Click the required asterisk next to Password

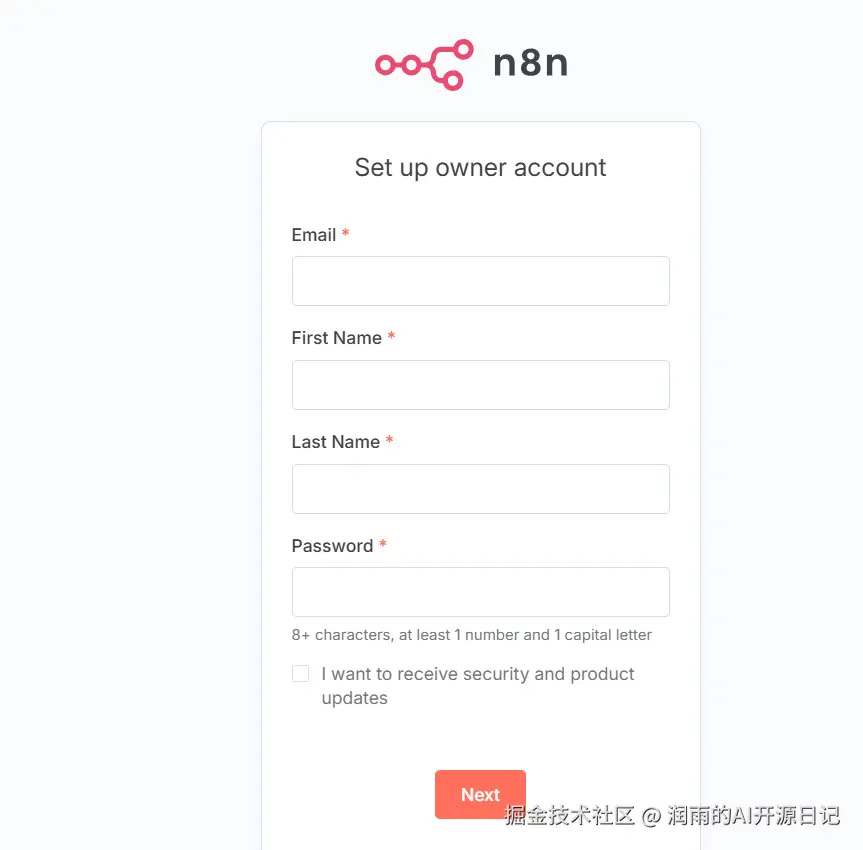coord(383,543)
